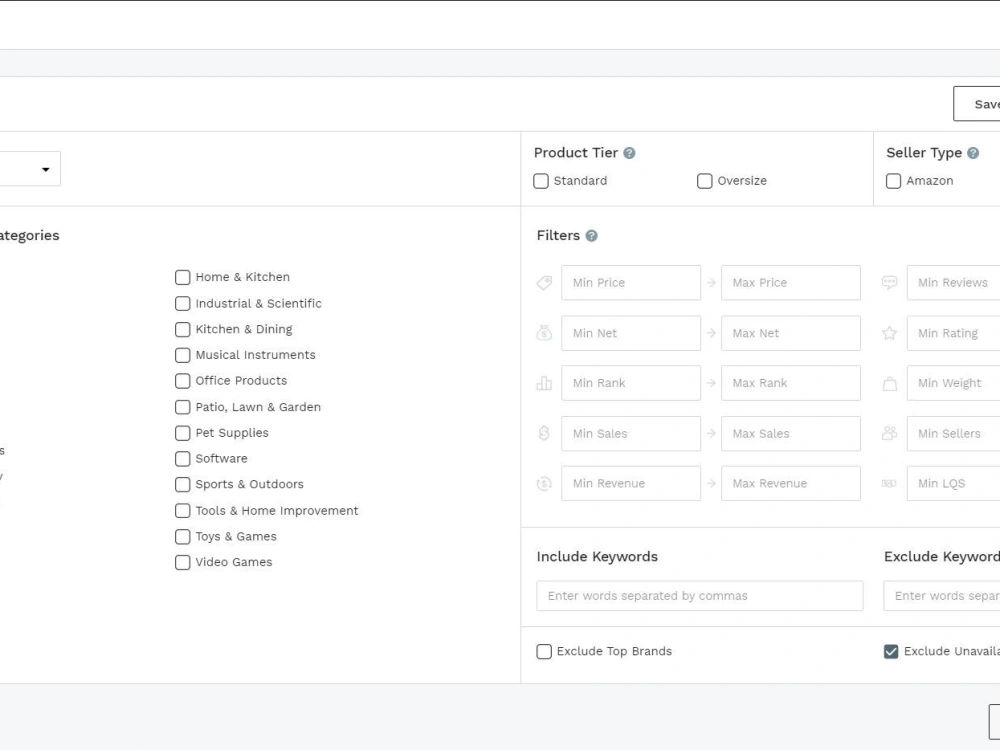This screenshot has width=1000, height=750.
Task: Click arrow between Min Net and Max Net
Action: tap(711, 333)
